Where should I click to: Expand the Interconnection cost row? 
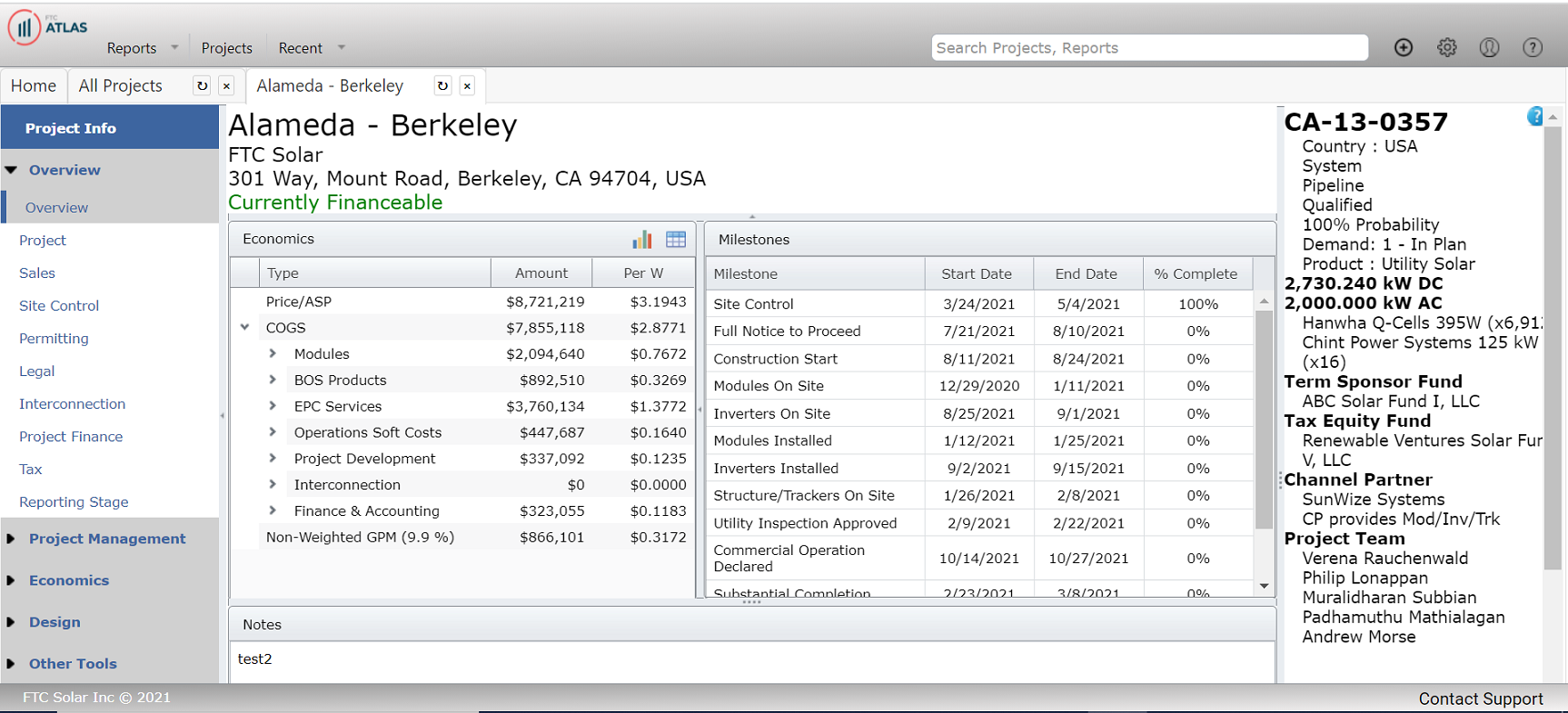pyautogui.click(x=273, y=484)
